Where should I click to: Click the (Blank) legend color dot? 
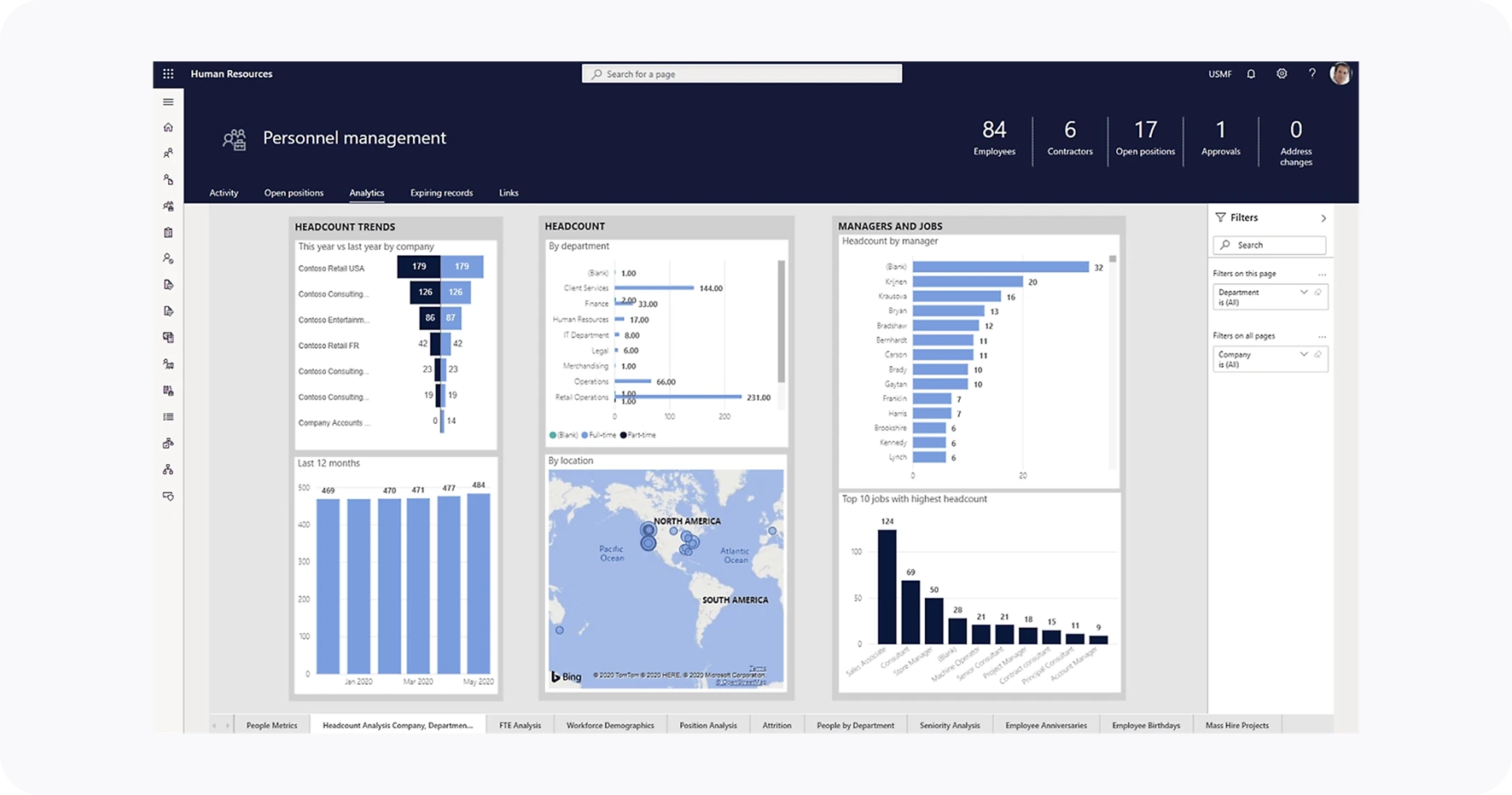pos(553,435)
